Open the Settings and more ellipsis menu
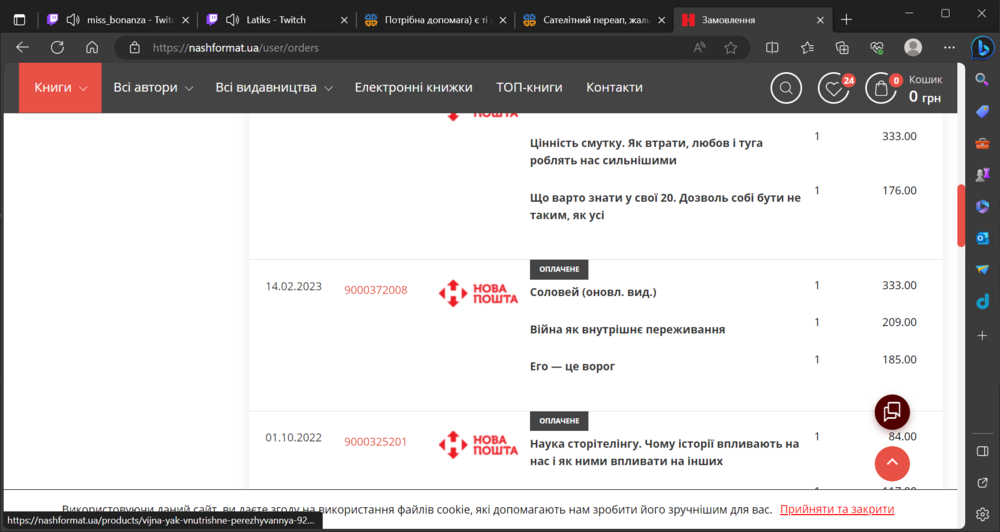The height and width of the screenshot is (532, 1000). click(x=949, y=47)
